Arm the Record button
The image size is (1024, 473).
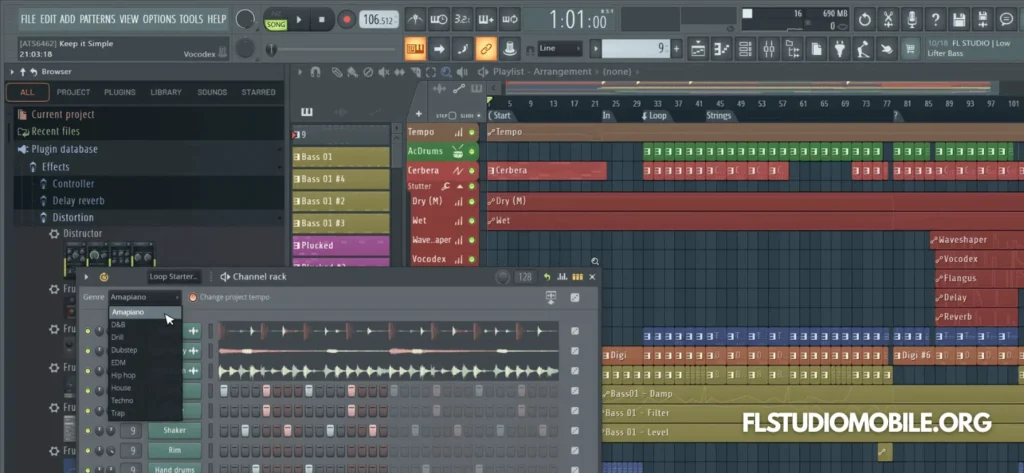(x=347, y=20)
